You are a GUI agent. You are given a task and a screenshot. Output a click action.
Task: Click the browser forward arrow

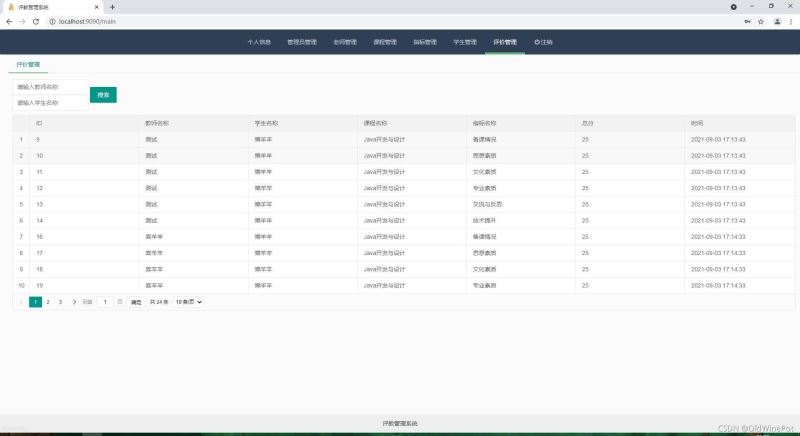pyautogui.click(x=22, y=21)
